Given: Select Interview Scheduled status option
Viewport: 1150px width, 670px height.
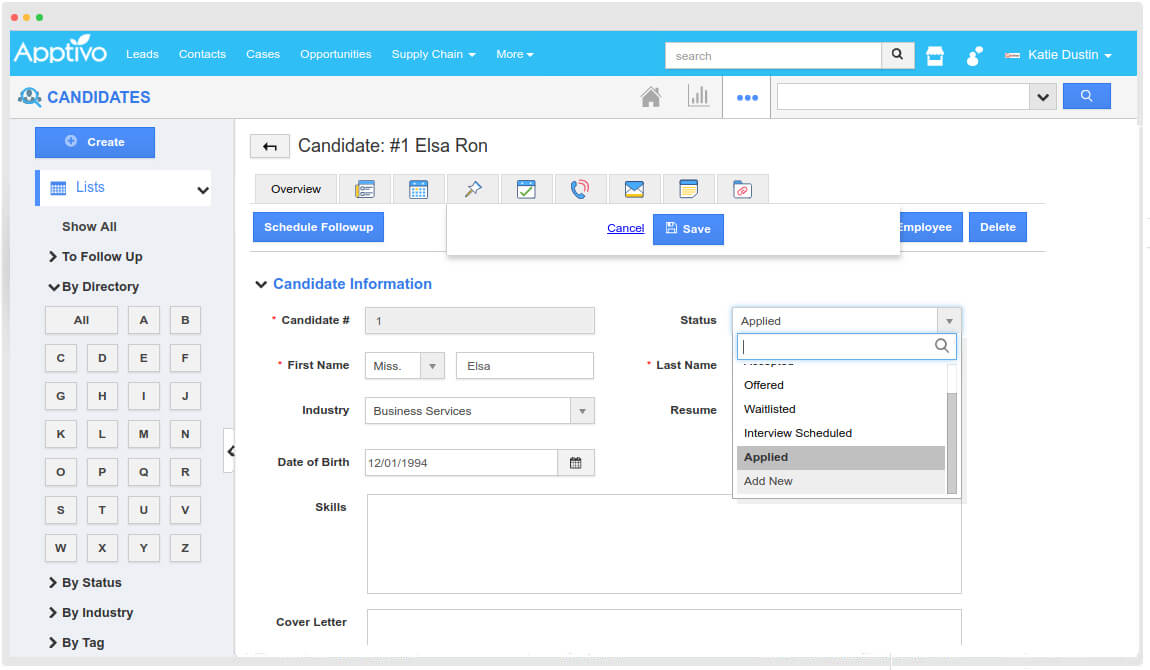Looking at the screenshot, I should pyautogui.click(x=798, y=433).
